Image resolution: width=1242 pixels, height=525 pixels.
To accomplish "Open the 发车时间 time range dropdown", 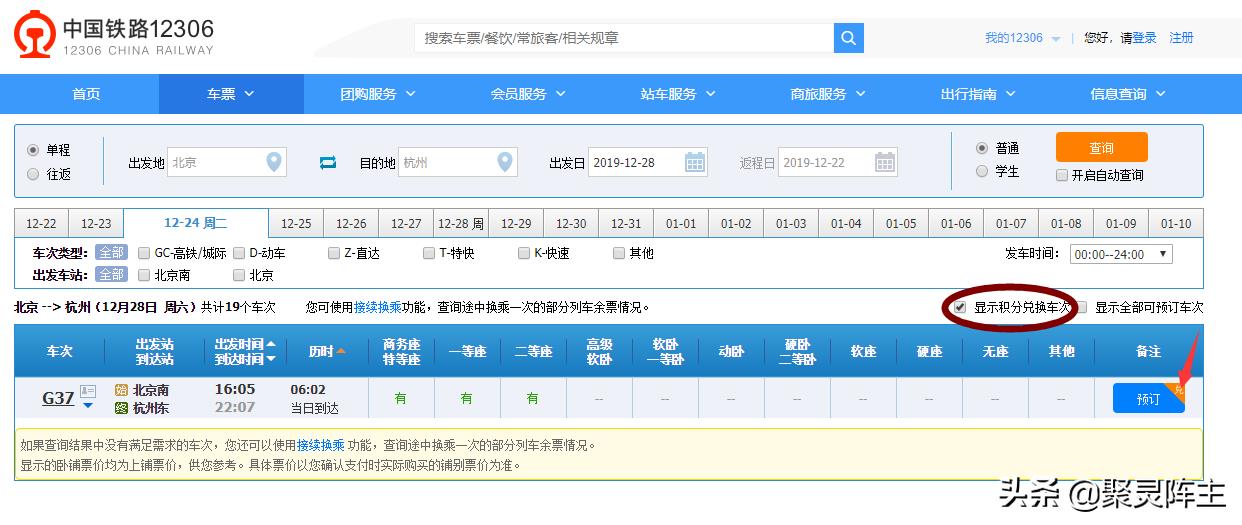I will [x=1120, y=254].
